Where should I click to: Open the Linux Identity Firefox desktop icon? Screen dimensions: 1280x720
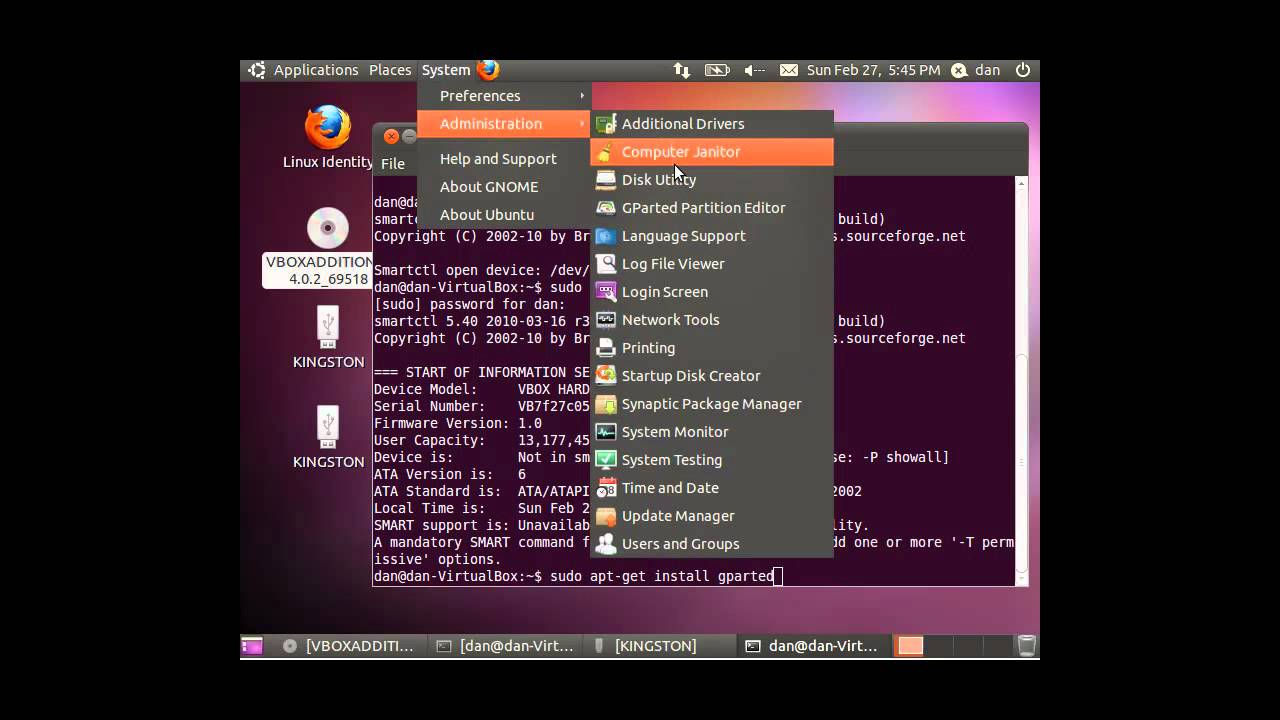point(328,129)
